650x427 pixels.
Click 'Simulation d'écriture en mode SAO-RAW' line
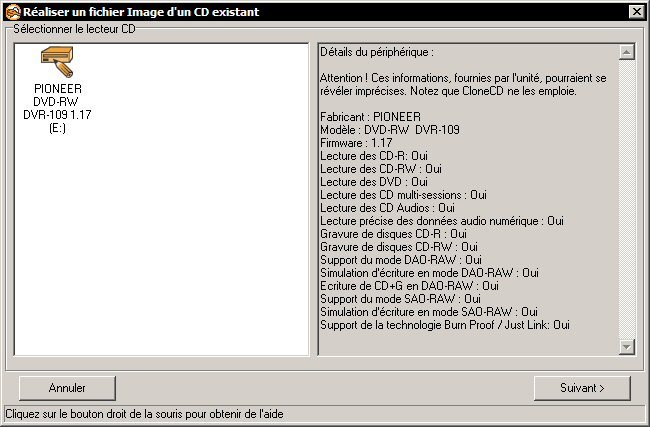[x=429, y=312]
